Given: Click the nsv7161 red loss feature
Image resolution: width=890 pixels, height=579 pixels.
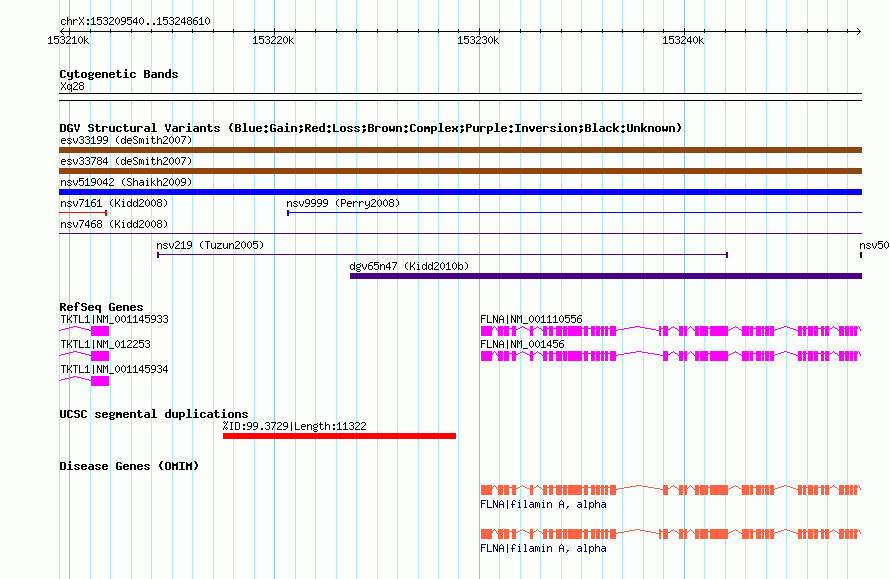Looking at the screenshot, I should [x=83, y=213].
